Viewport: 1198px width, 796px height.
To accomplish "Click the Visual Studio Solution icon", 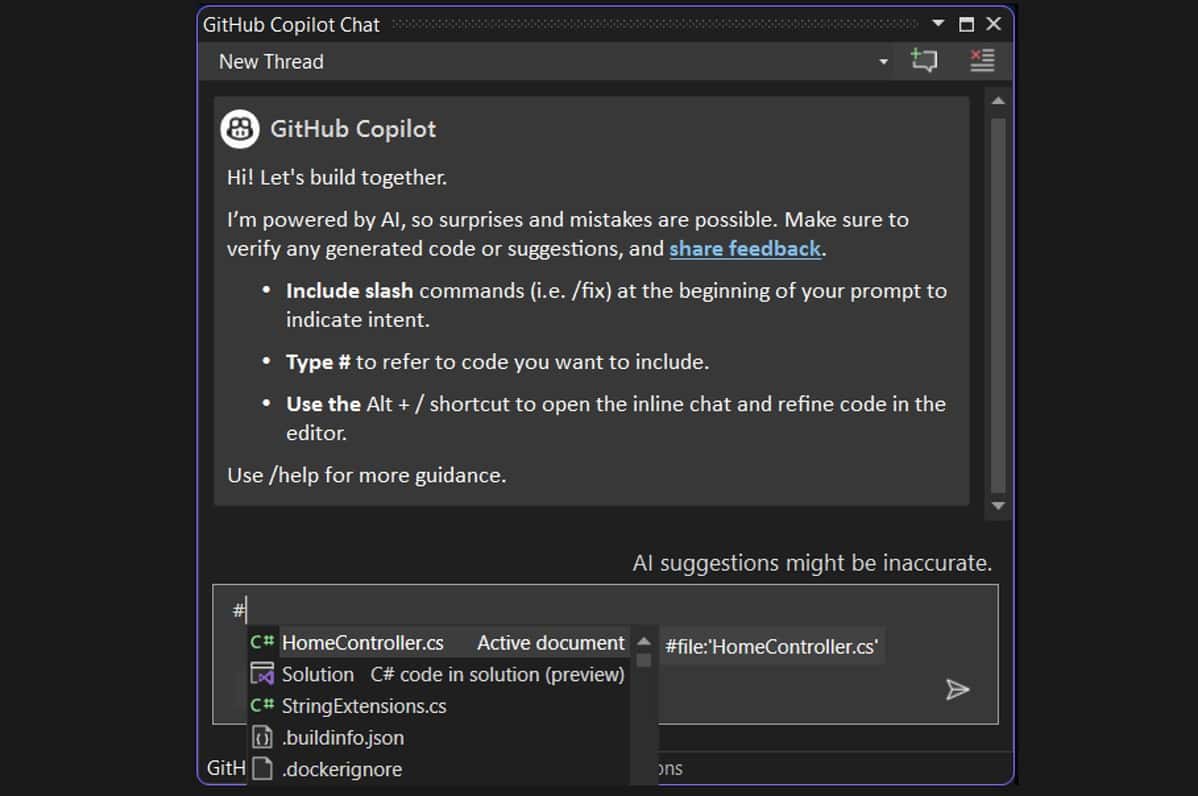I will (261, 674).
